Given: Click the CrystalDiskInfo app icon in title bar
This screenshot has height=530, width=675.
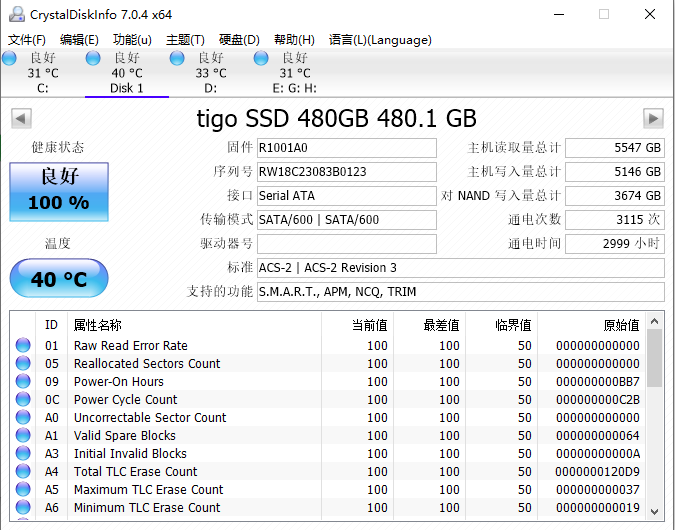Looking at the screenshot, I should [17, 14].
